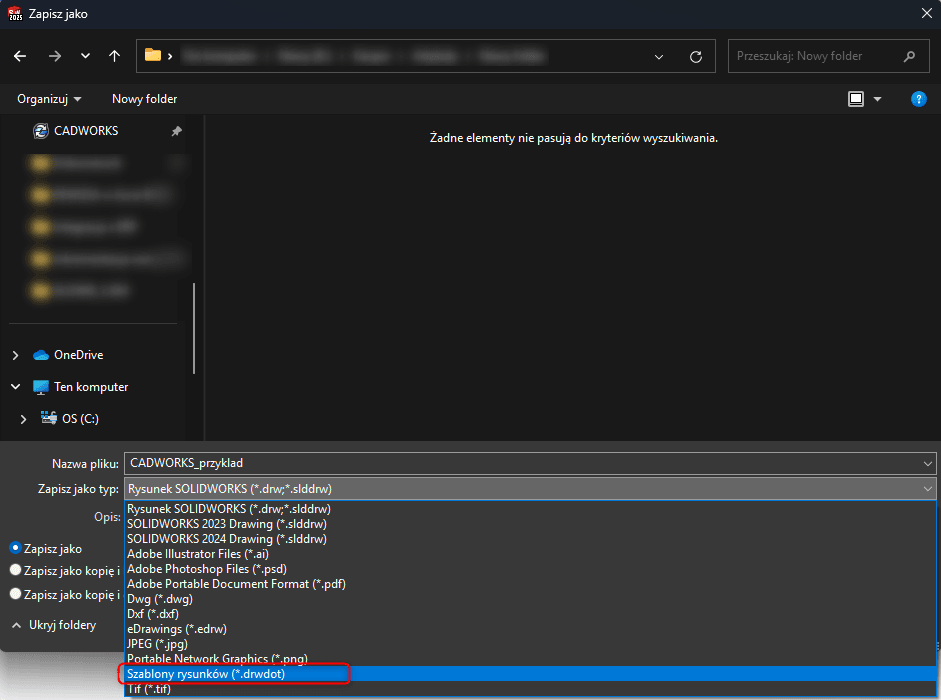Screen dimensions: 941x700
Task: Click the navigation pane scrollbar
Action: [x=194, y=328]
